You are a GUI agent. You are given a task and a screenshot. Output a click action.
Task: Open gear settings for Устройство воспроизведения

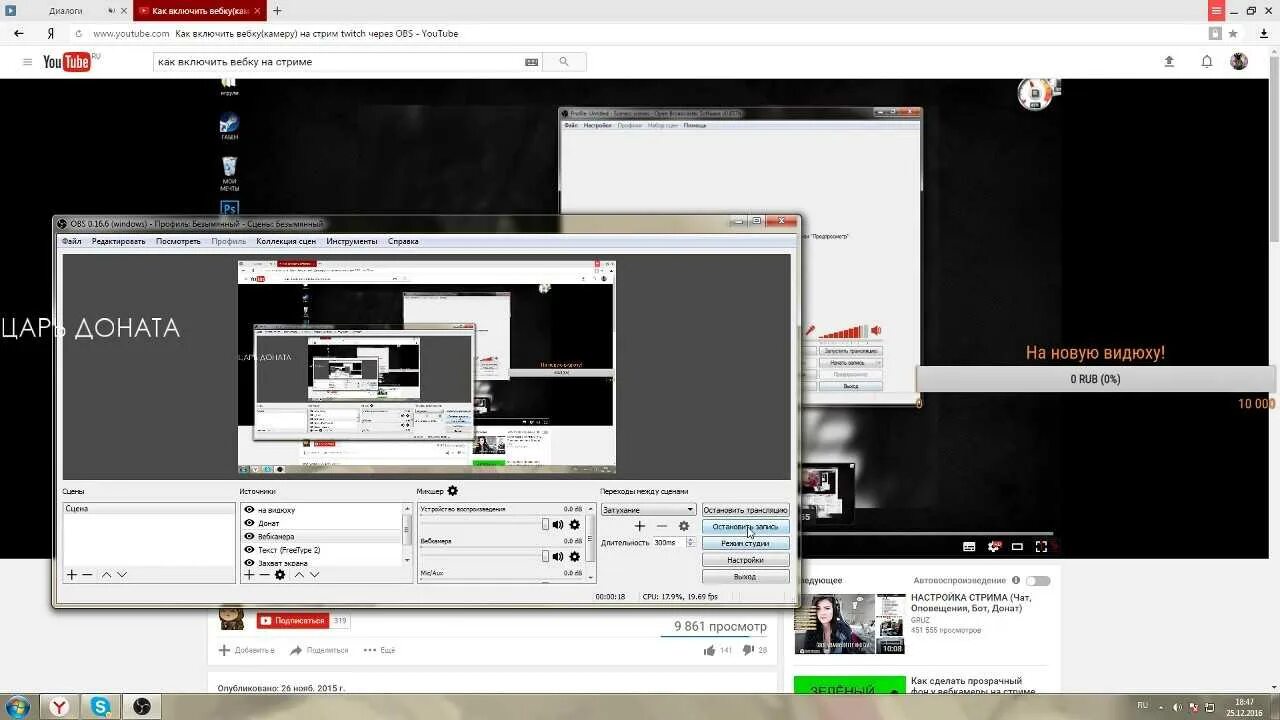click(x=574, y=525)
